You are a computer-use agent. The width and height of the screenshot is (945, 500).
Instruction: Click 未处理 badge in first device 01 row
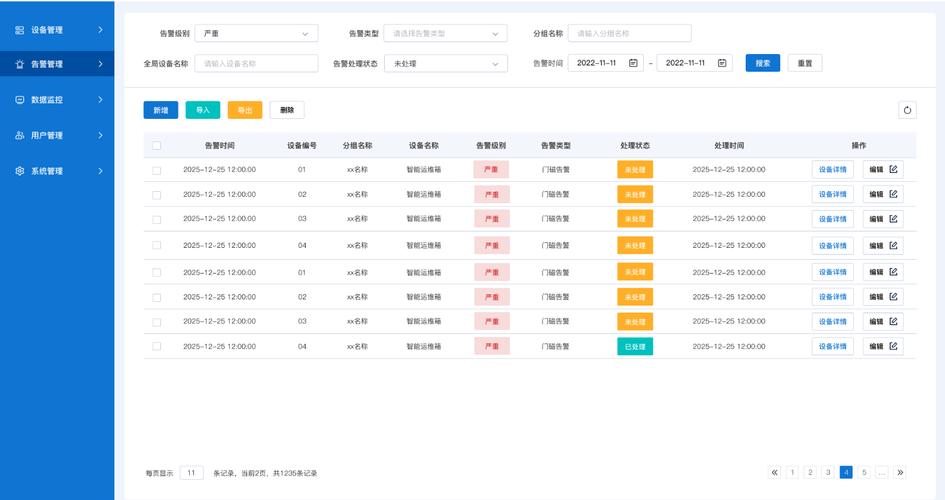coord(635,169)
